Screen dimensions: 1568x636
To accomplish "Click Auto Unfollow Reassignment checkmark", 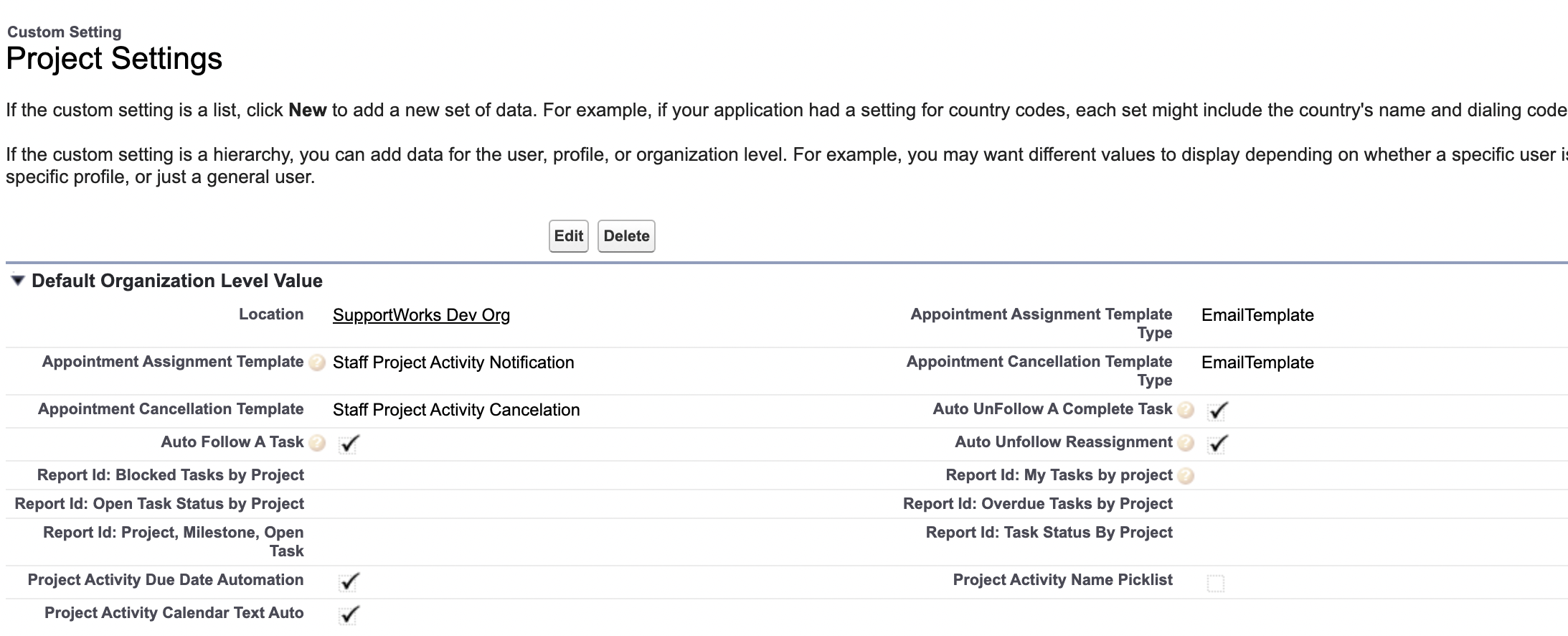I will [1217, 444].
